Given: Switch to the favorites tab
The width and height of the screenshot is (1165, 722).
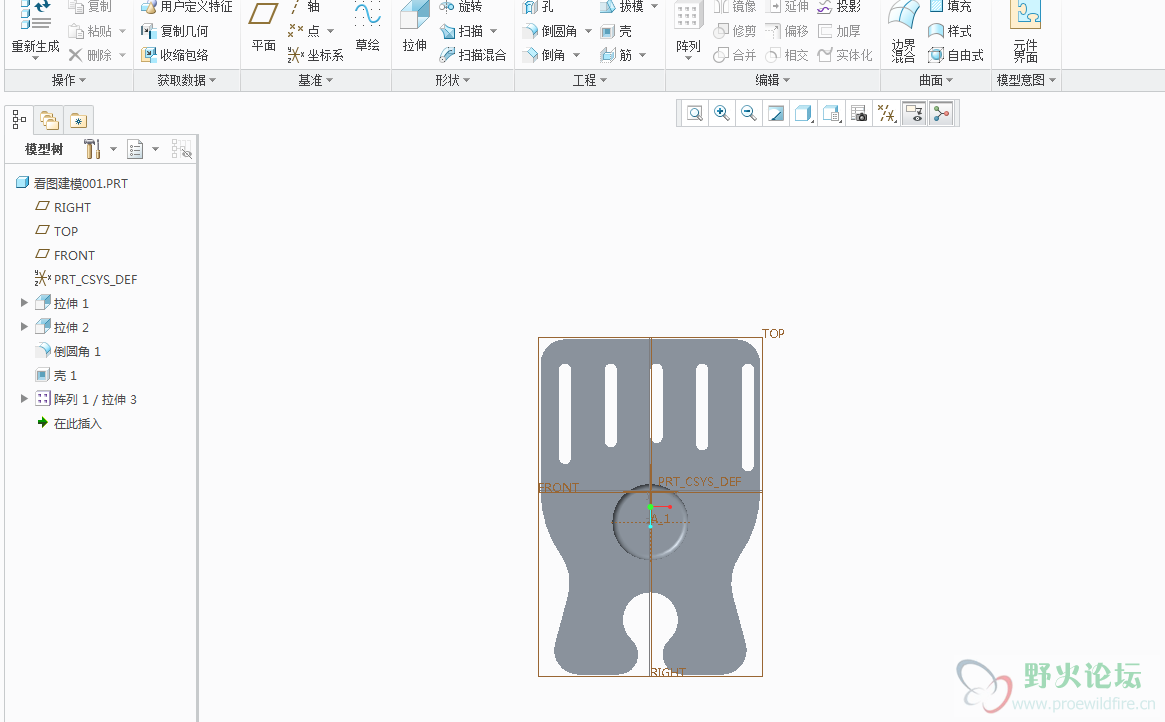Looking at the screenshot, I should pos(78,120).
